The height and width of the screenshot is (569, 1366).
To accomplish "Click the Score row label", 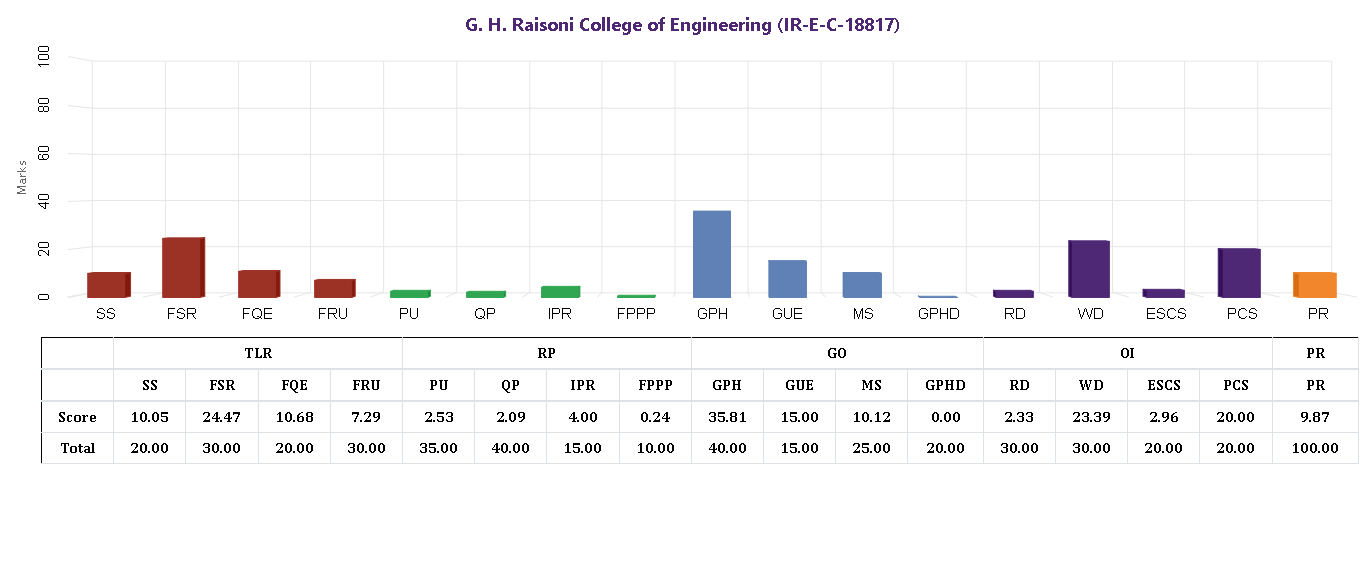I will pyautogui.click(x=77, y=417).
